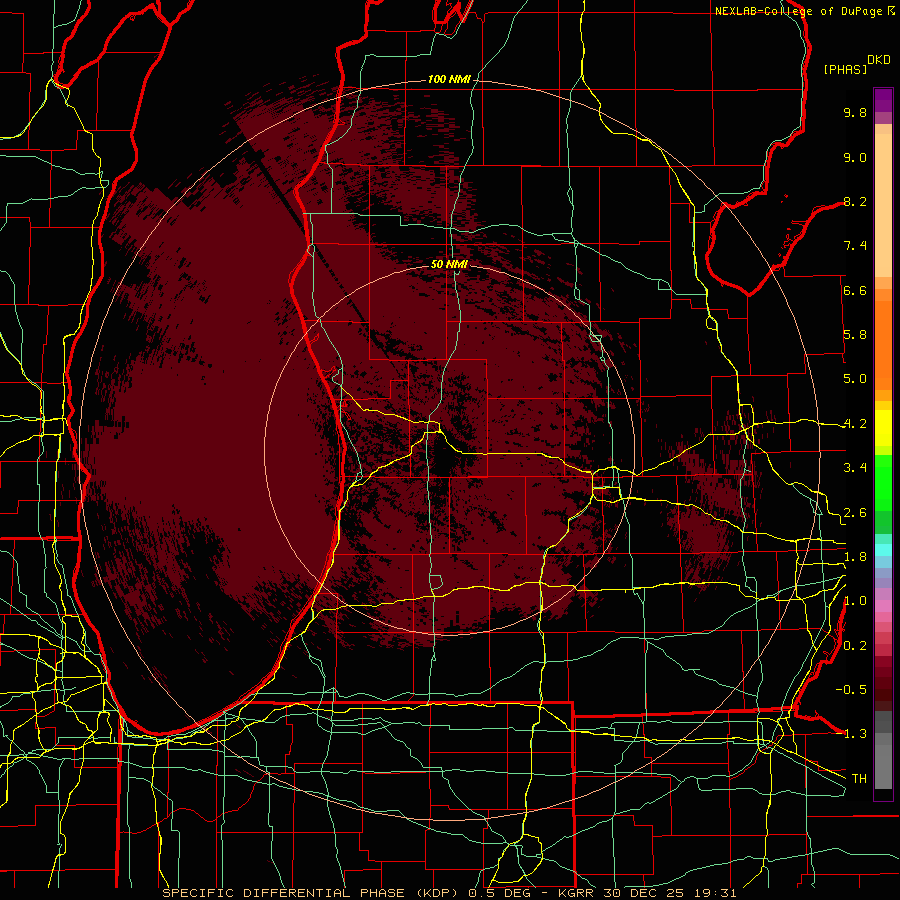
Task: Select the 100 NMI range ring label
Action: point(449,79)
